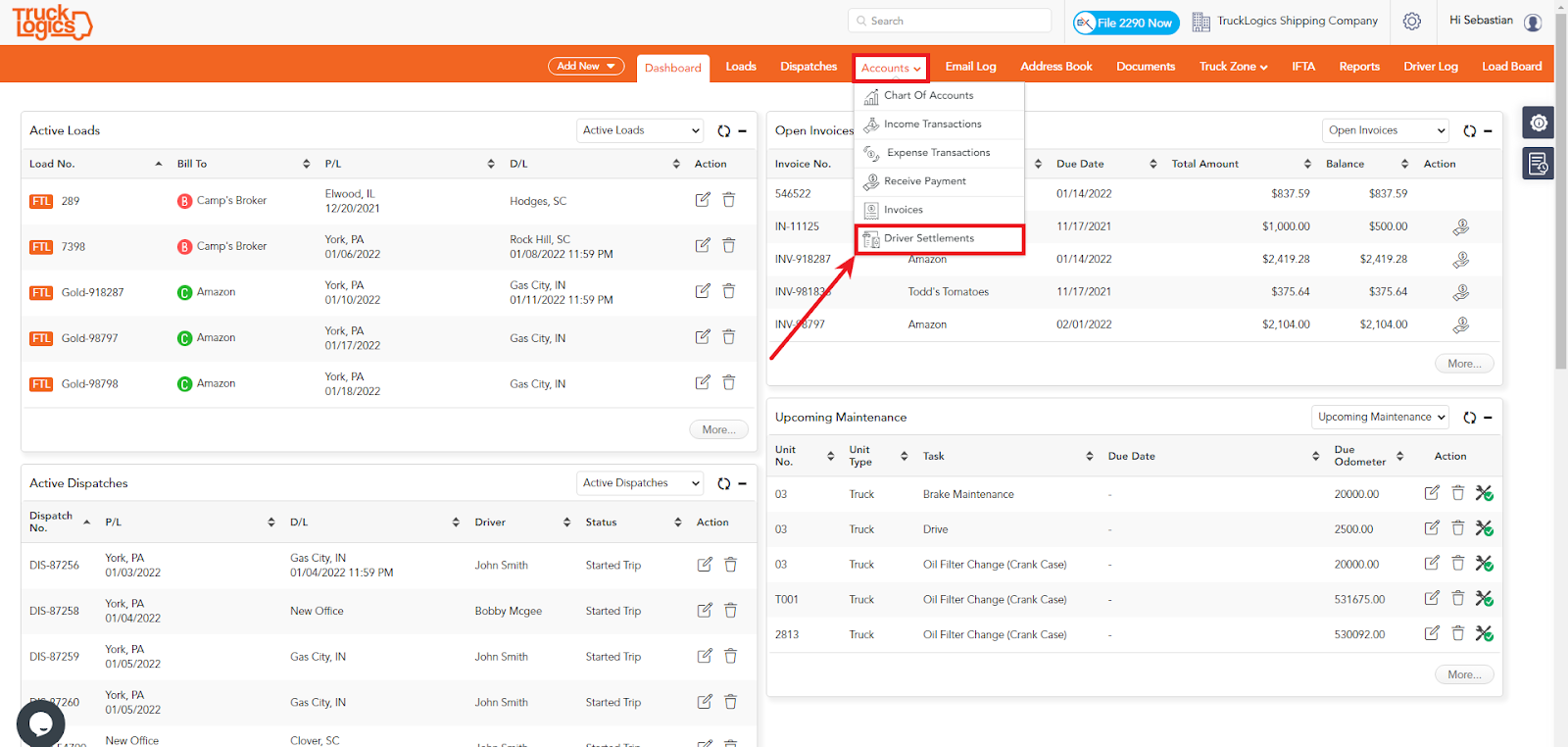
Task: Expand the Truck Zone menu
Action: click(1233, 67)
